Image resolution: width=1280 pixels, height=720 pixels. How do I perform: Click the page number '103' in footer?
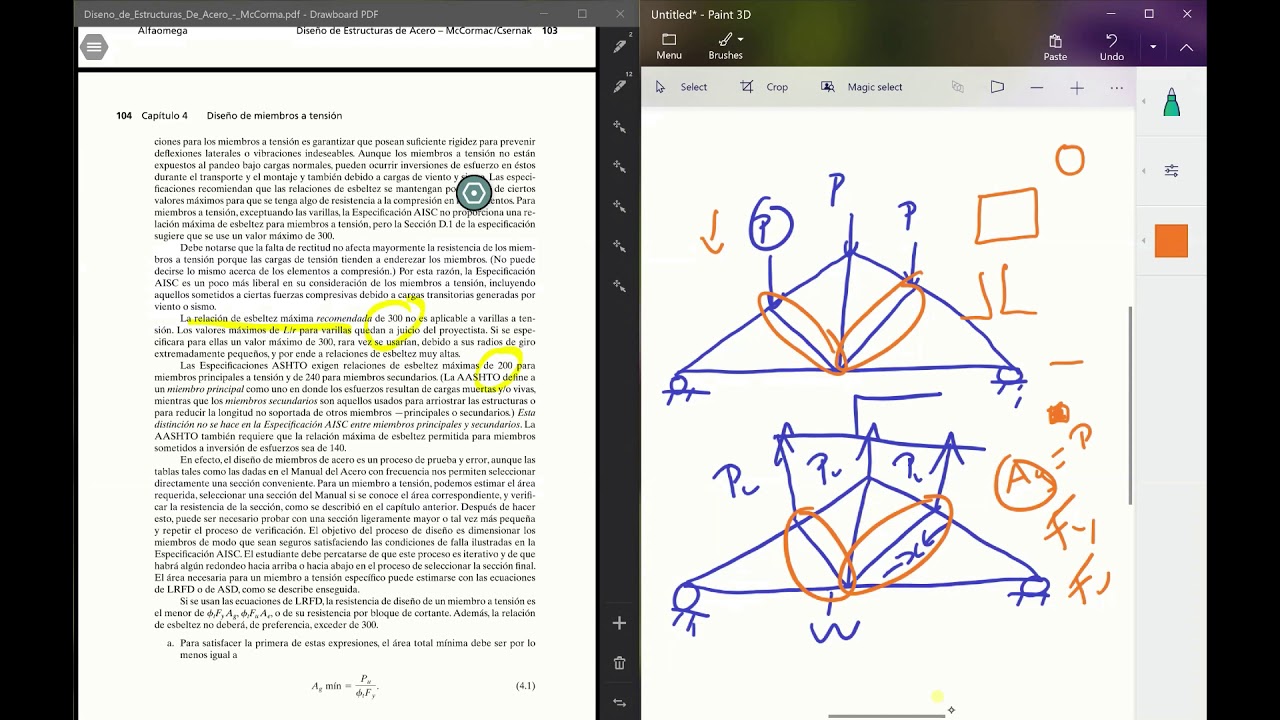tap(549, 31)
